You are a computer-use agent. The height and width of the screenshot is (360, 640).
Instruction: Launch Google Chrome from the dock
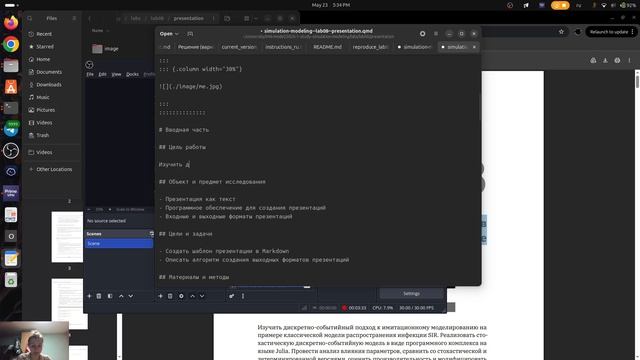pos(11,44)
